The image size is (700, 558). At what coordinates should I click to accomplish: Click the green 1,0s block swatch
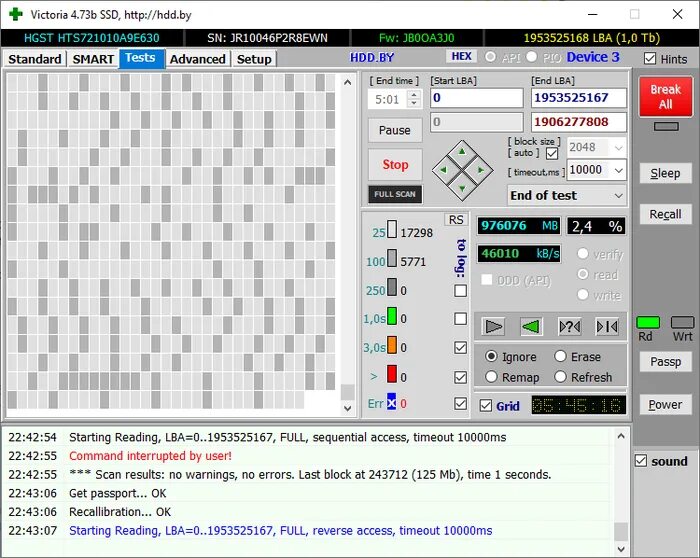pos(392,316)
